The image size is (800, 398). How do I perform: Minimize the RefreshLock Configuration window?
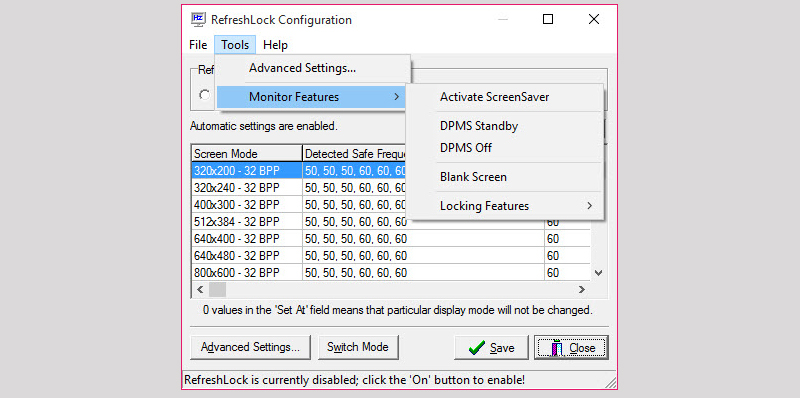pos(503,19)
